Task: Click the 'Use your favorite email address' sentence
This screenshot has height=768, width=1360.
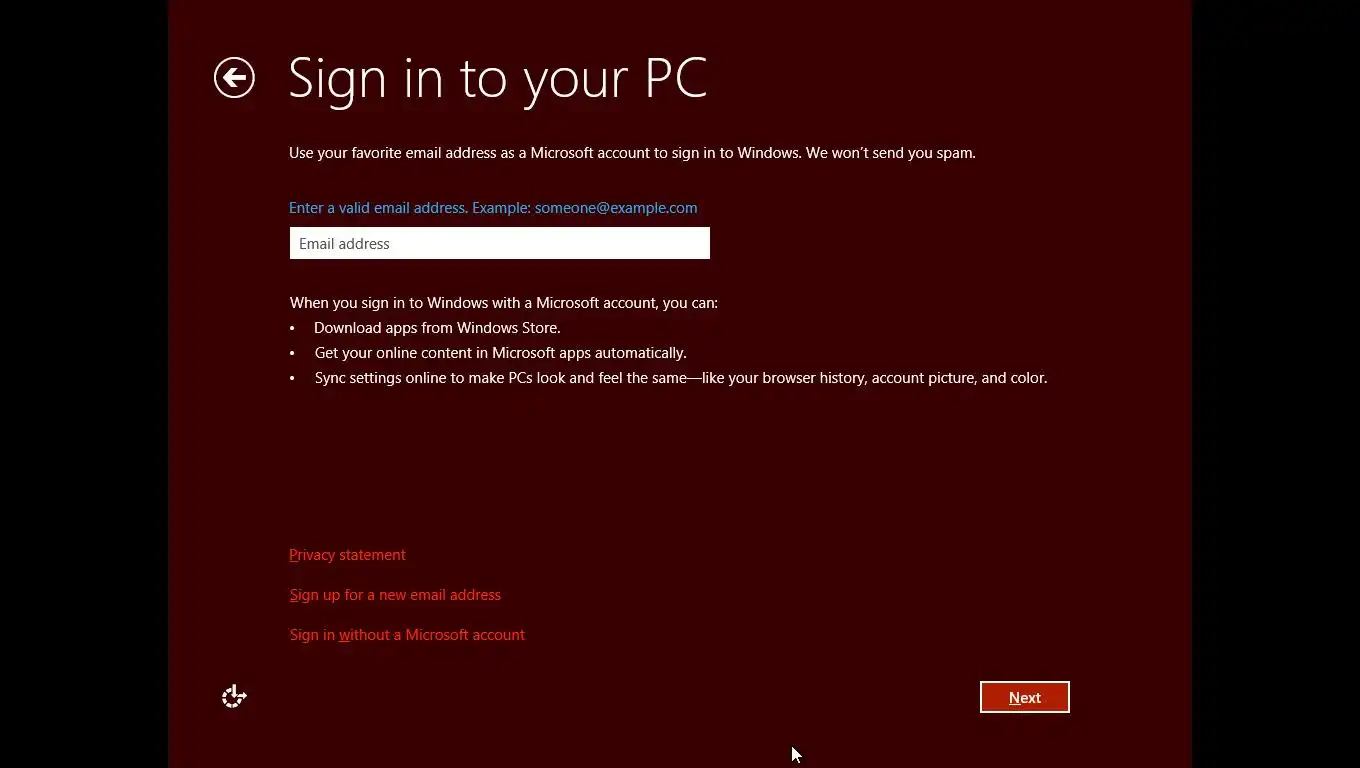Action: [x=632, y=153]
